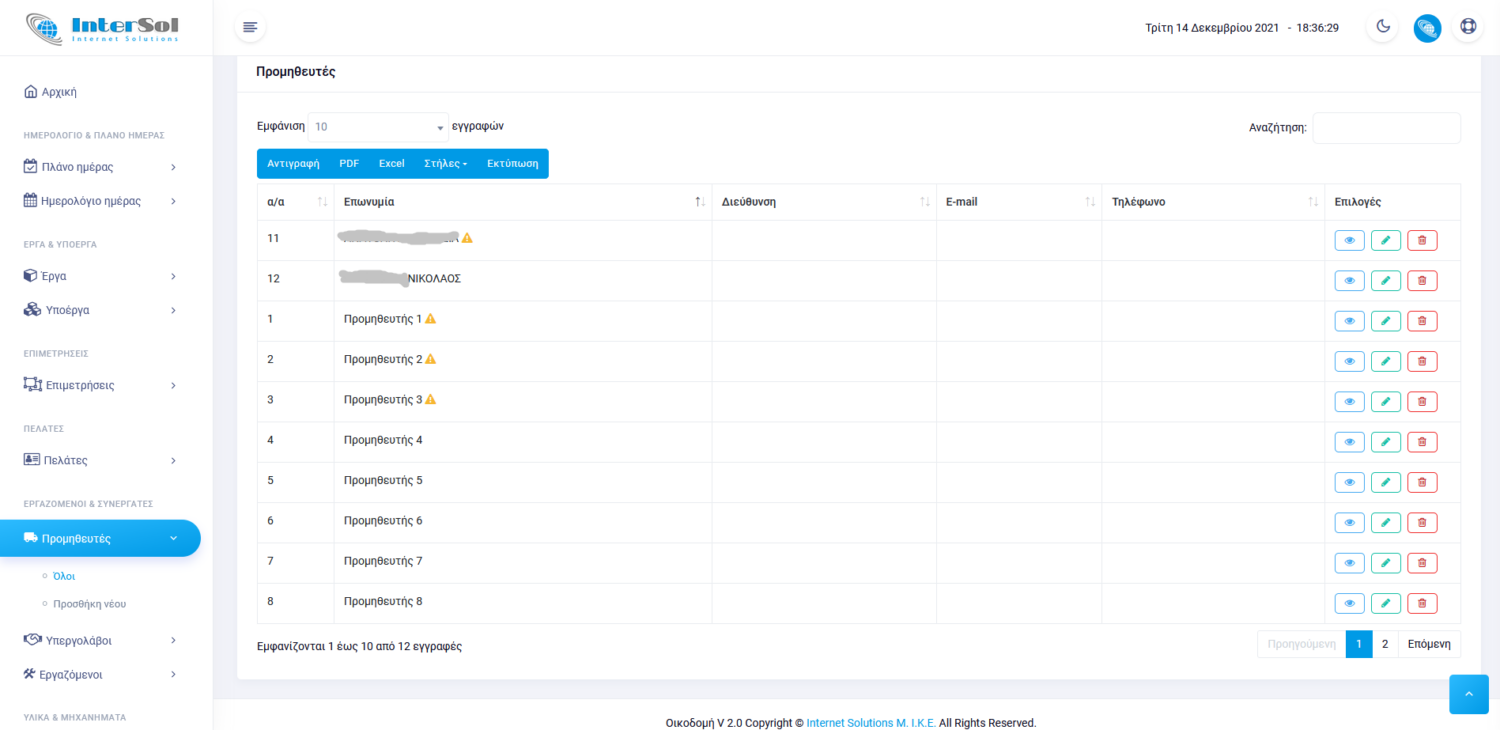This screenshot has height=730, width=1500.
Task: Toggle dark mode with moon icon
Action: point(1383,27)
